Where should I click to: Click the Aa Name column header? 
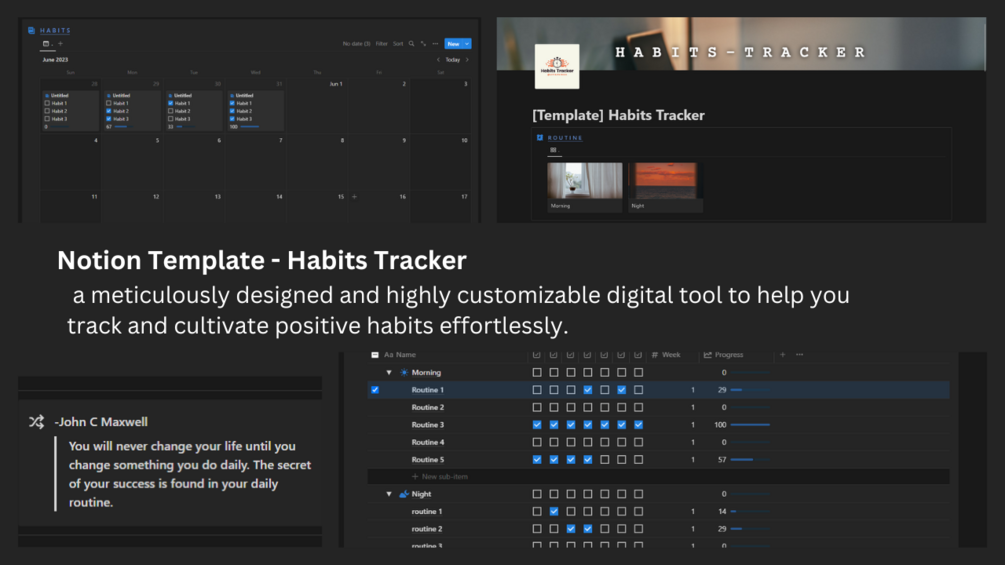[x=400, y=354]
